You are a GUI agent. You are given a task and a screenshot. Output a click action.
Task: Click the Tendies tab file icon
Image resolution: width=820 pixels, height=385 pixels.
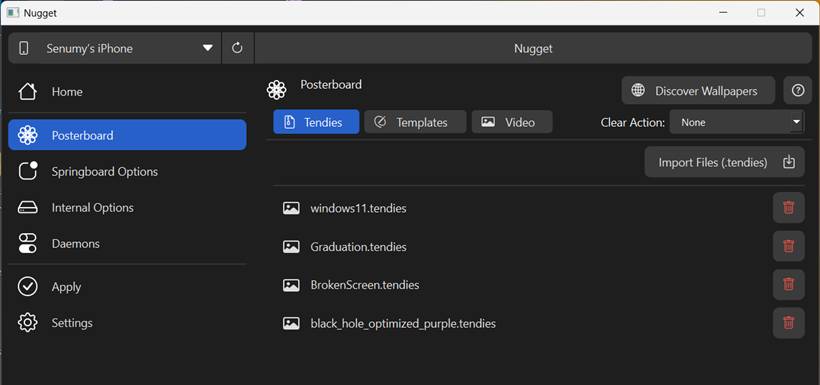(289, 122)
